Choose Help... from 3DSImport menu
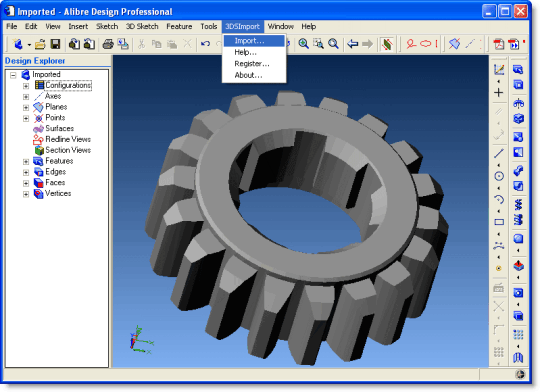 (x=254, y=52)
